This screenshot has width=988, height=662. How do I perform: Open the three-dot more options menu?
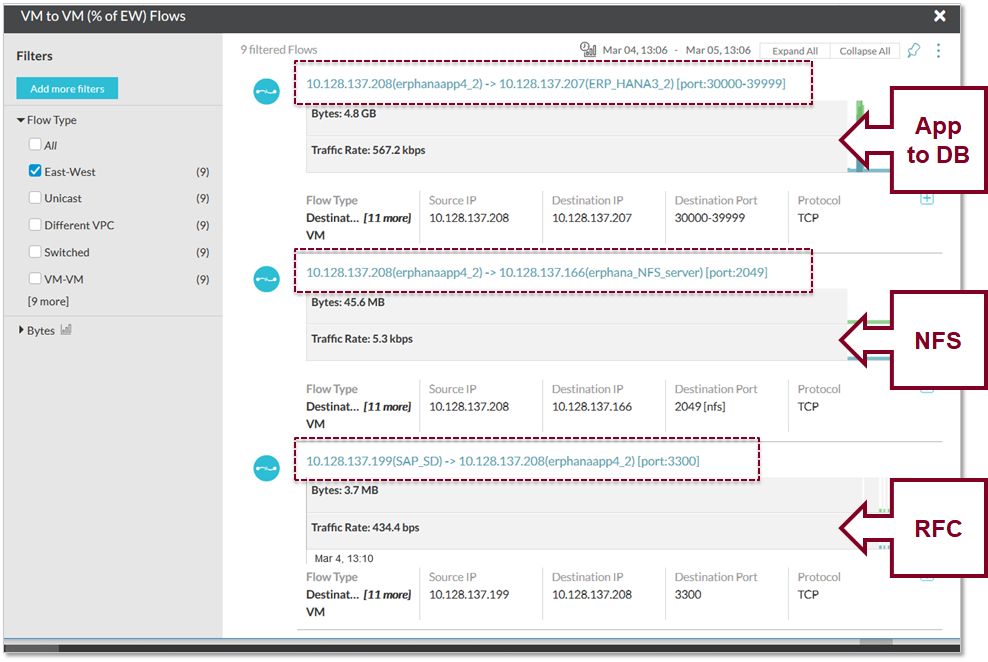tap(938, 51)
